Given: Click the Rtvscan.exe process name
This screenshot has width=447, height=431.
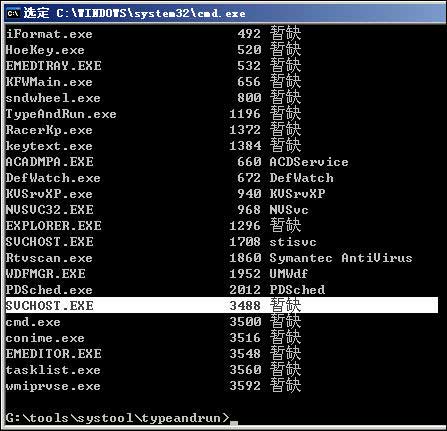Looking at the screenshot, I should 49,258.
